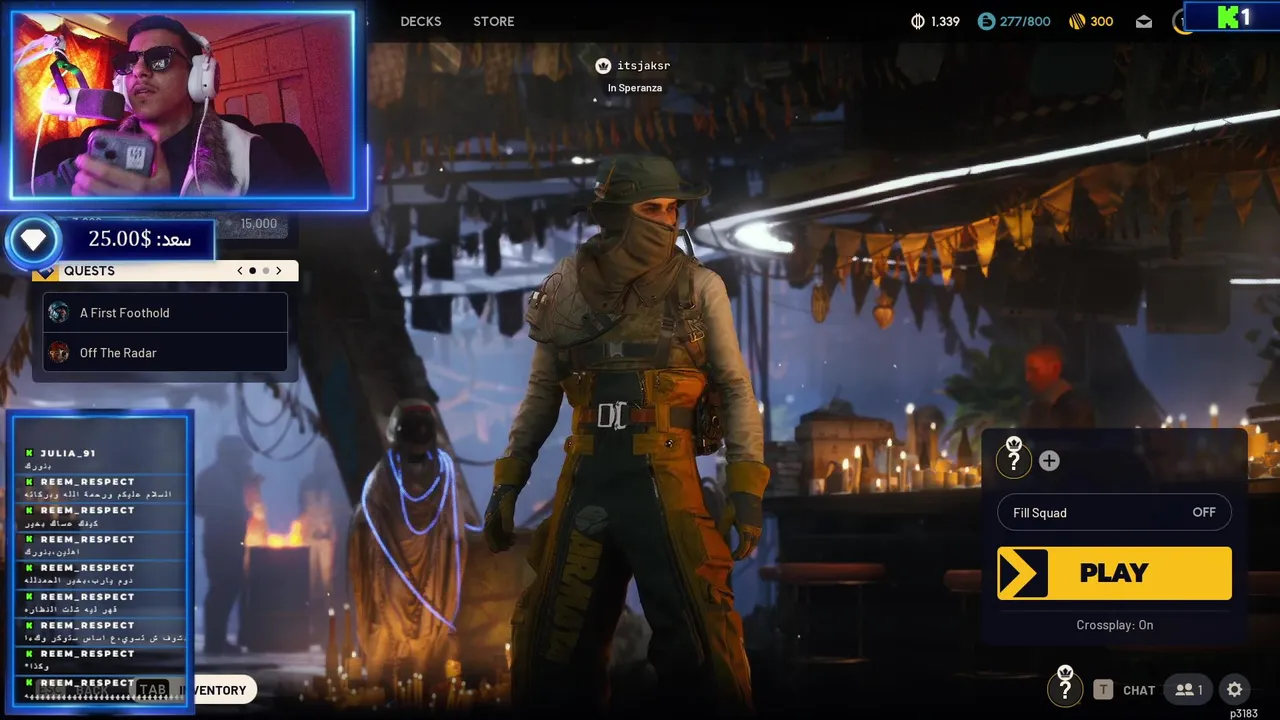Click the yellow 300 tokens icon
Screen dimensions: 1280x720
point(1077,21)
